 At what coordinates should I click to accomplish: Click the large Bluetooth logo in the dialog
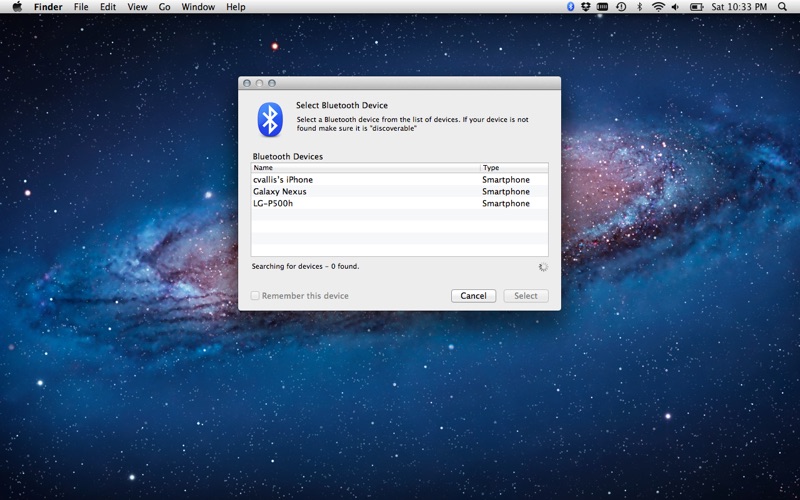pyautogui.click(x=270, y=119)
